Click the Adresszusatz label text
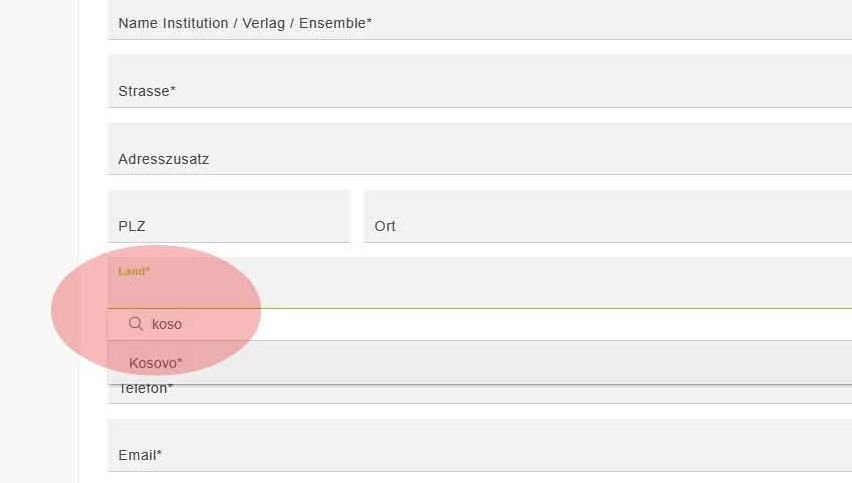Image resolution: width=852 pixels, height=483 pixels. point(164,159)
